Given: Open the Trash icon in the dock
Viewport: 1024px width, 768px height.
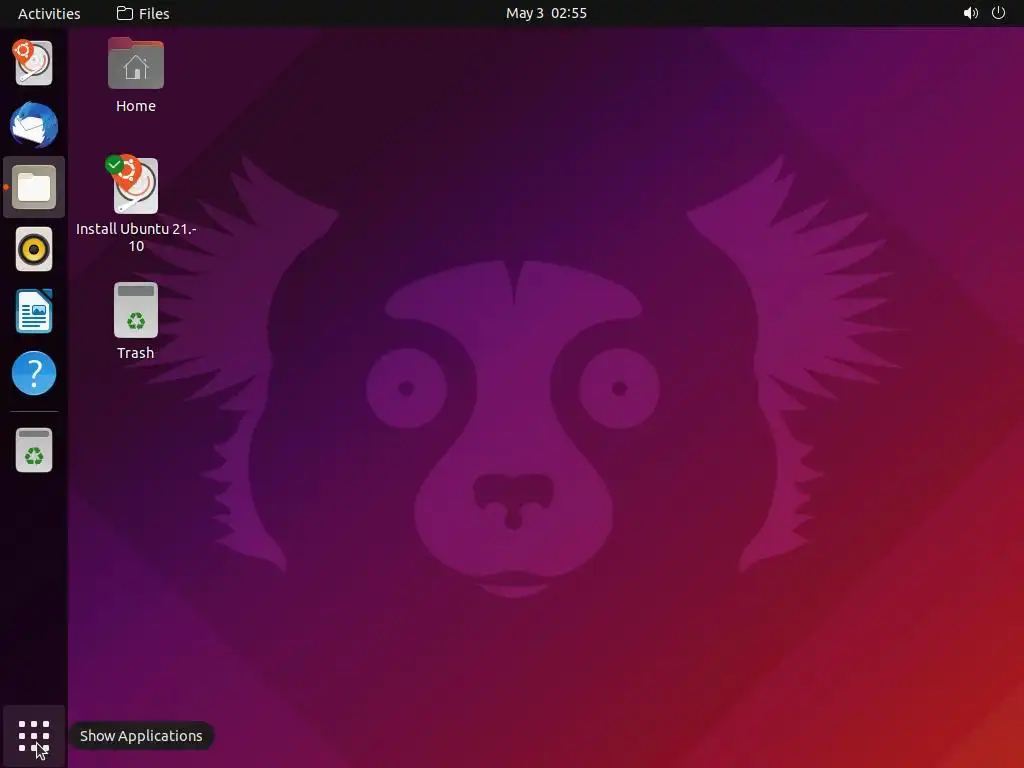Looking at the screenshot, I should click(34, 450).
